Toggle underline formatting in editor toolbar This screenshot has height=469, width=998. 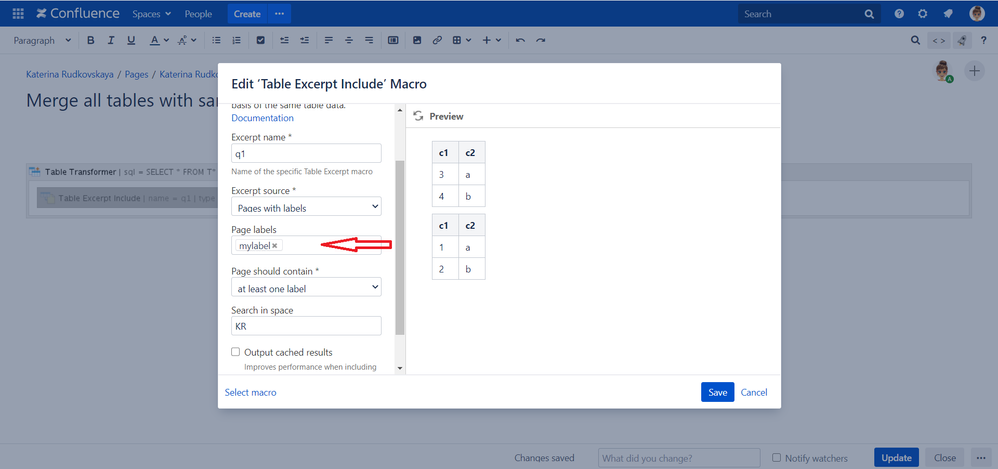pyautogui.click(x=131, y=40)
